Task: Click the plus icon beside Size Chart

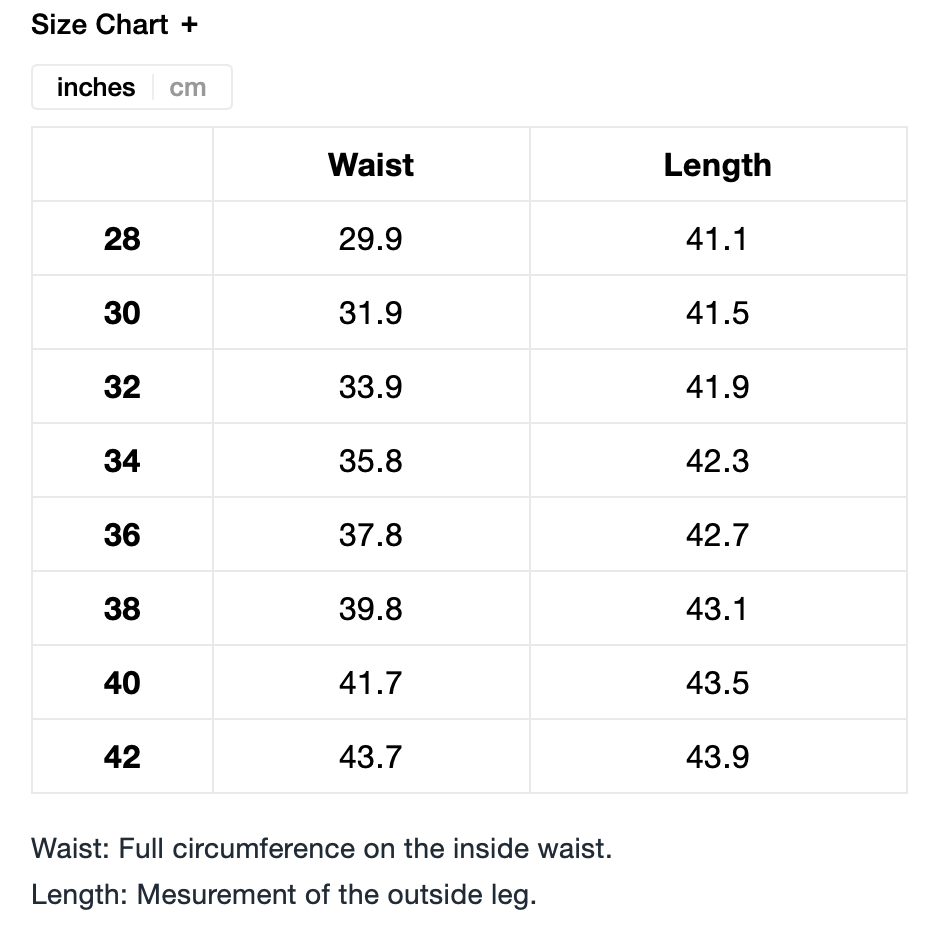Action: (190, 25)
